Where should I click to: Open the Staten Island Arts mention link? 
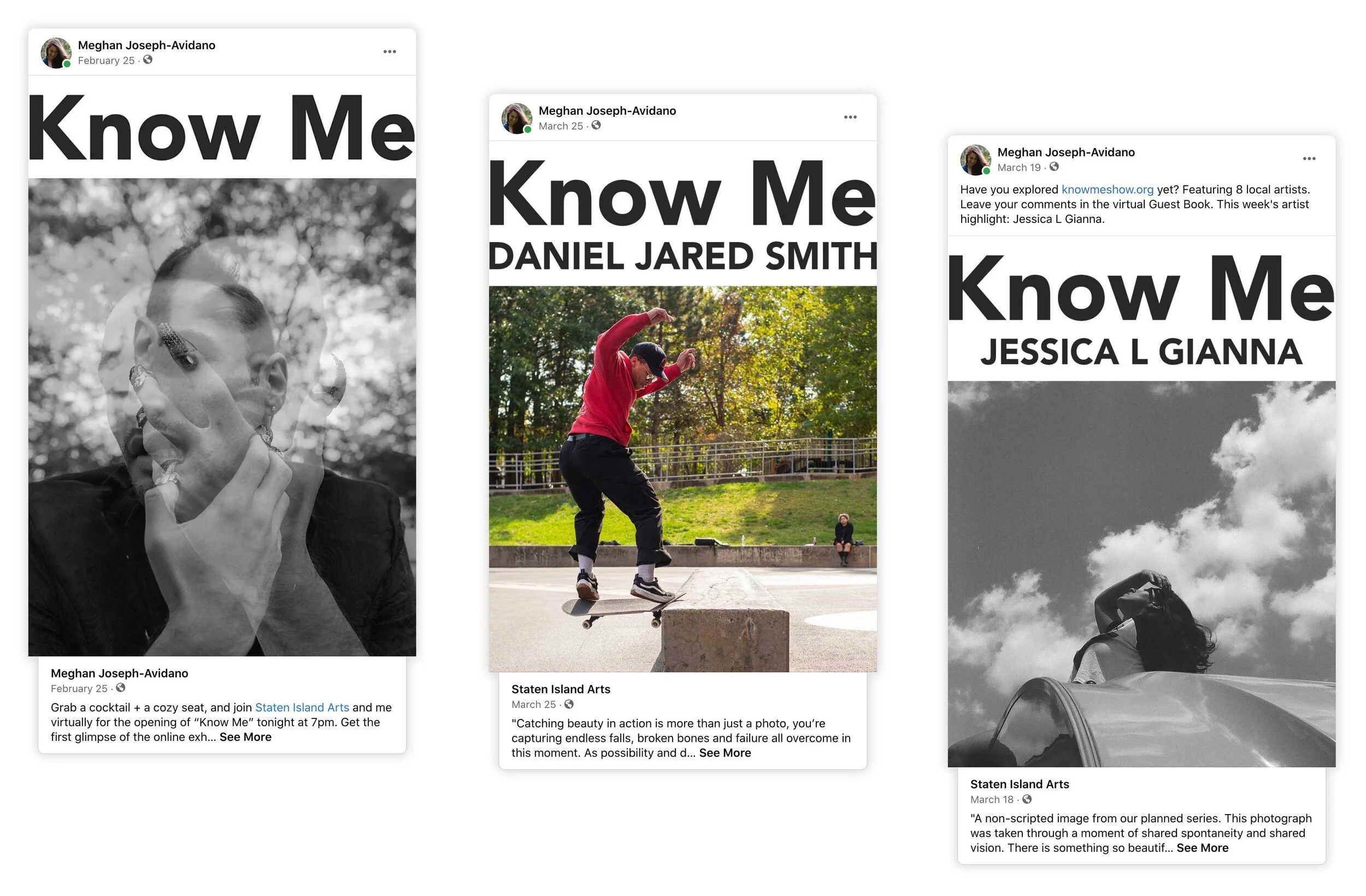click(x=302, y=707)
